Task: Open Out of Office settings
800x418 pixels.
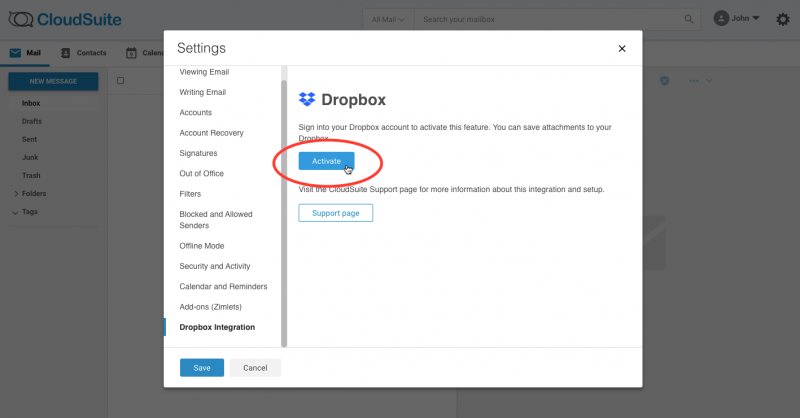Action: point(202,174)
